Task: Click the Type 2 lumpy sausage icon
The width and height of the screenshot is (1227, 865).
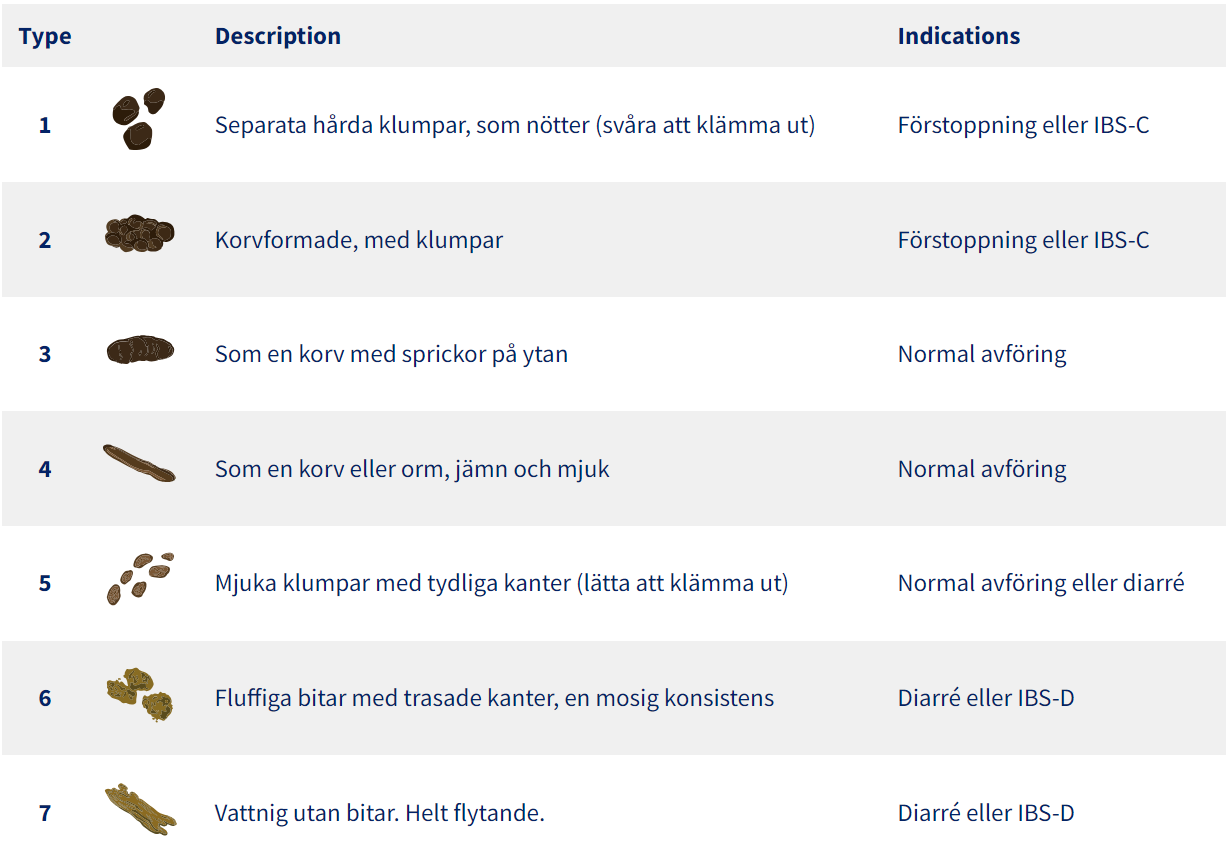Action: coord(140,234)
